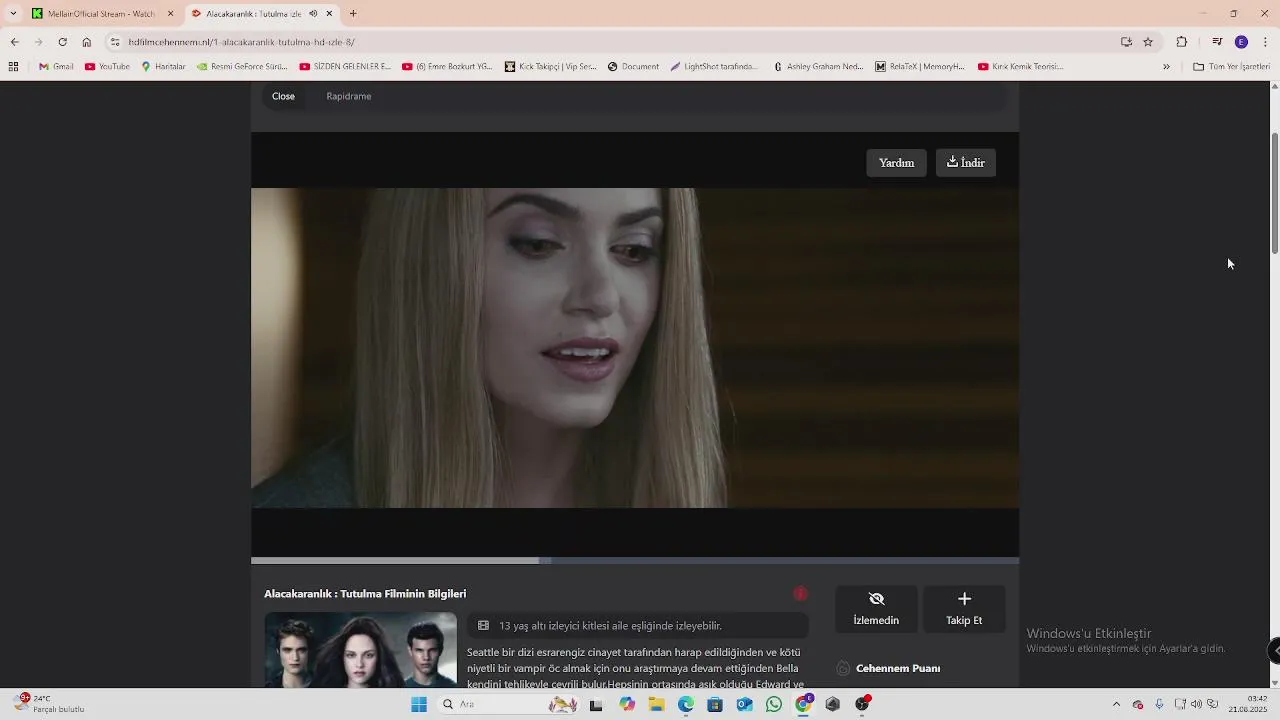The width and height of the screenshot is (1280, 720).
Task: Open the install app icon
Action: pos(1126,42)
